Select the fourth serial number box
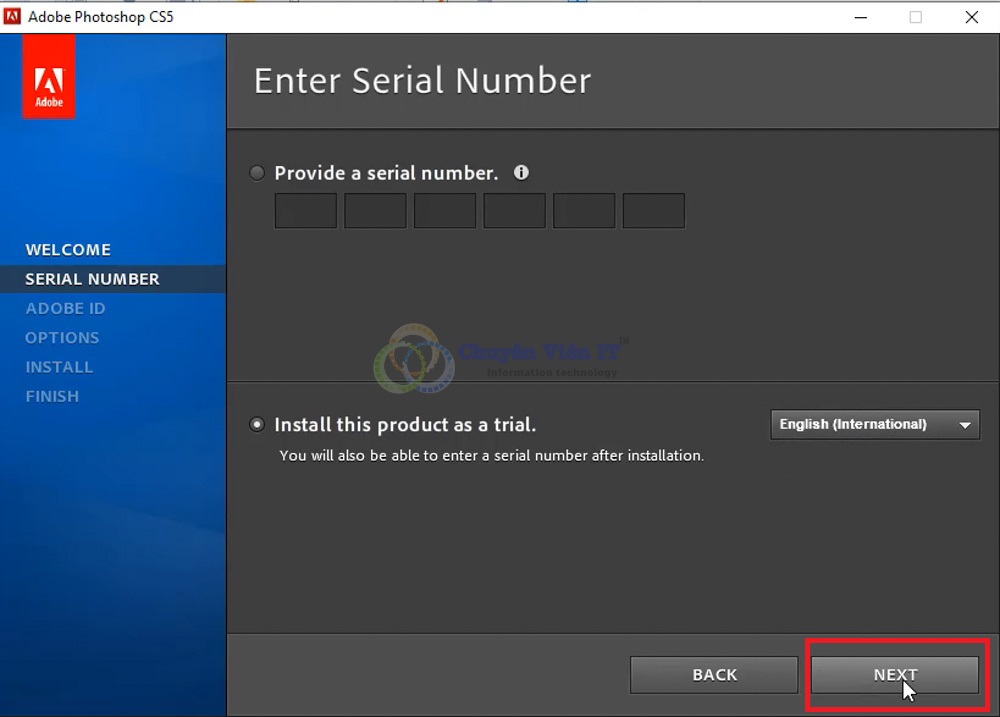The image size is (1000, 717). coord(514,211)
